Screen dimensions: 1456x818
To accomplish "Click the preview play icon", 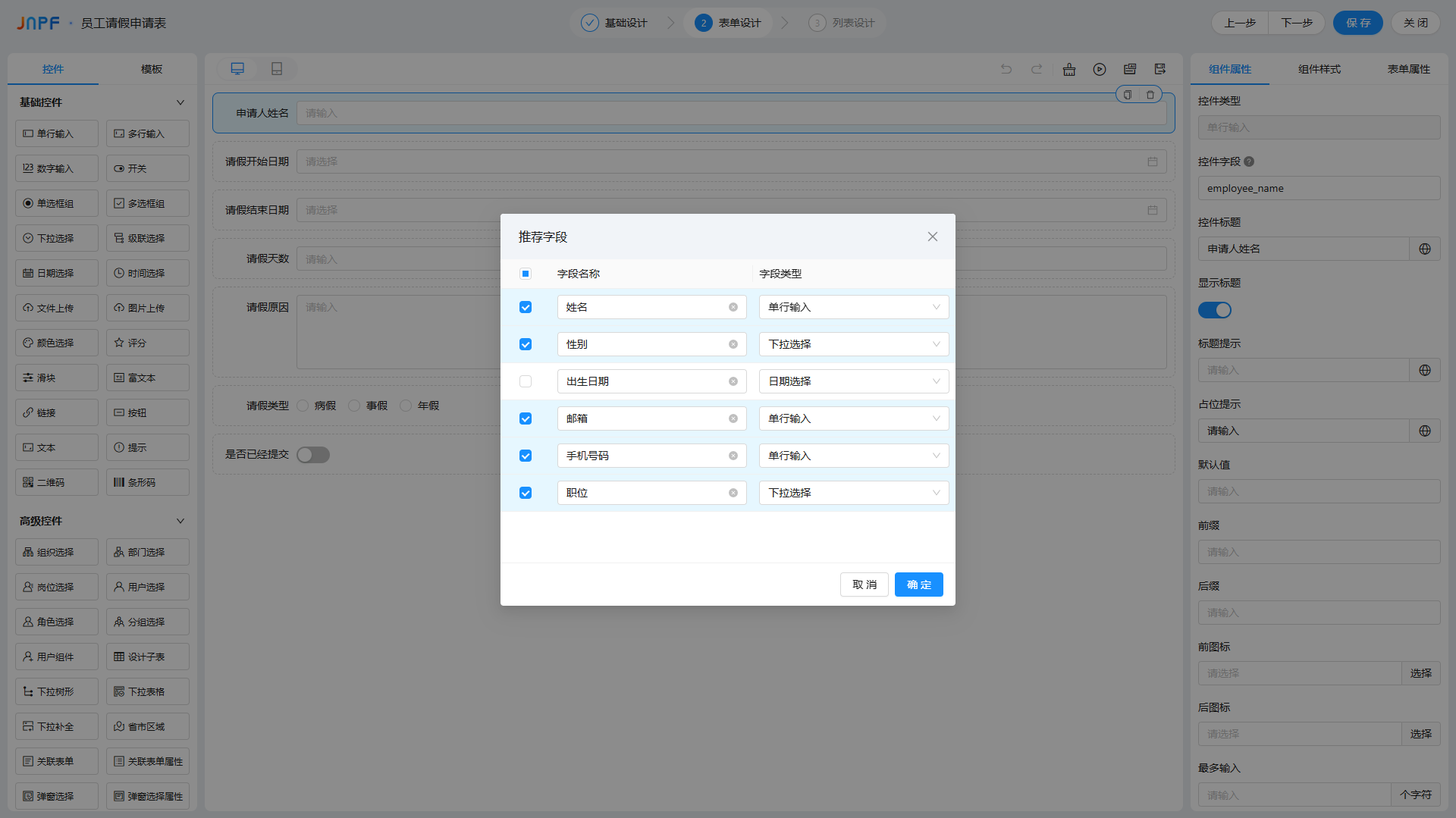I will pos(1100,69).
